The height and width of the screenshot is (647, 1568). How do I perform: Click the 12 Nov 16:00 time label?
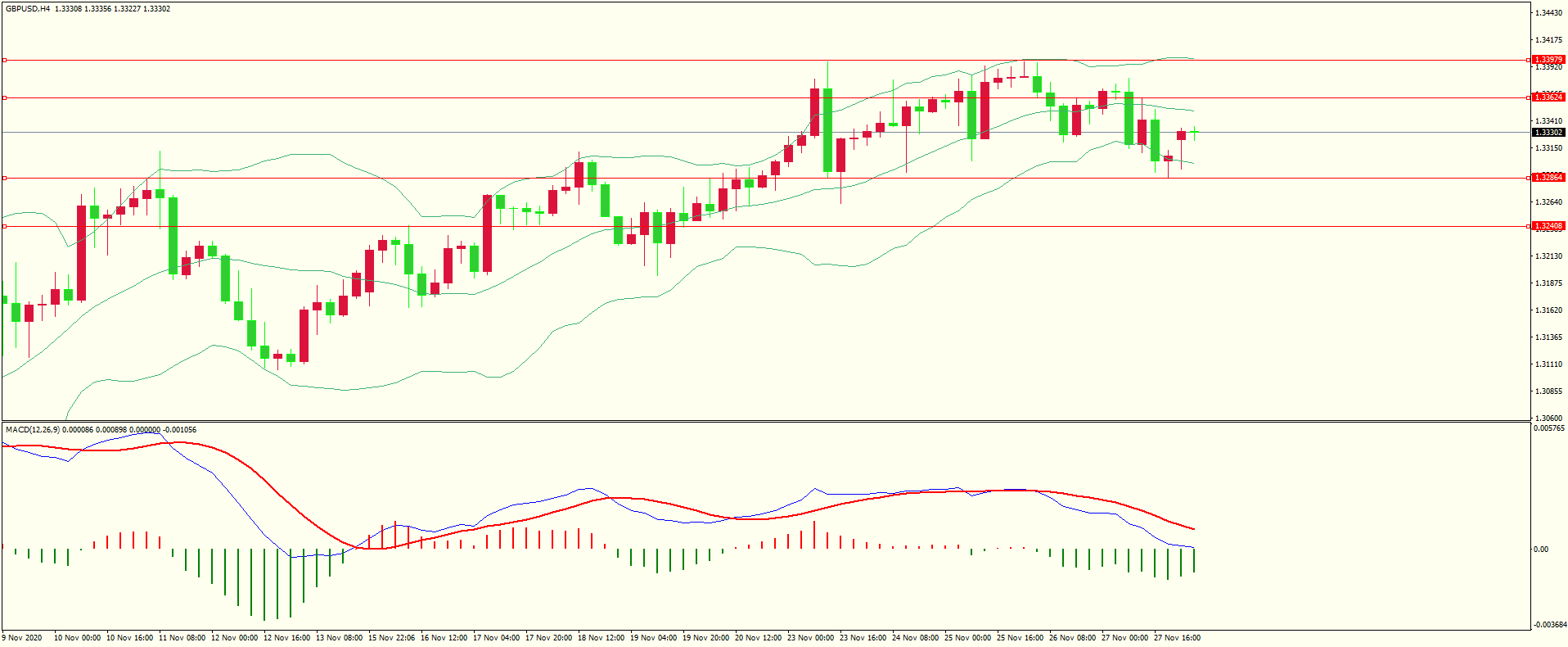tap(287, 638)
